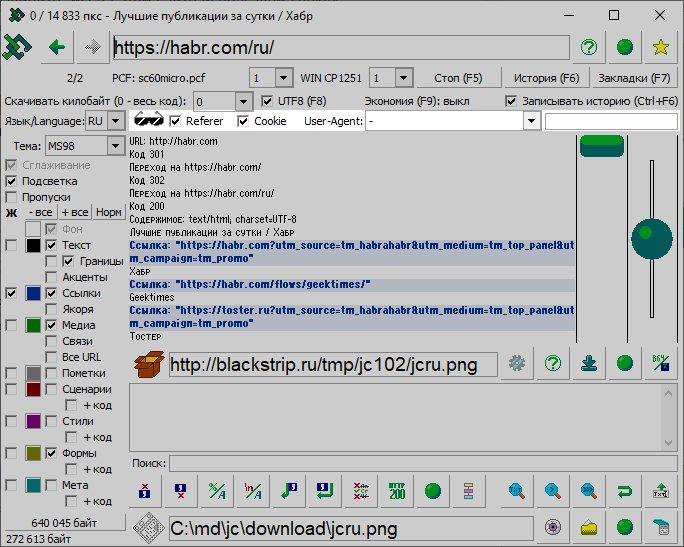This screenshot has width=684, height=547.
Task: Click icon with red X above blue quote
Action: click(x=145, y=491)
